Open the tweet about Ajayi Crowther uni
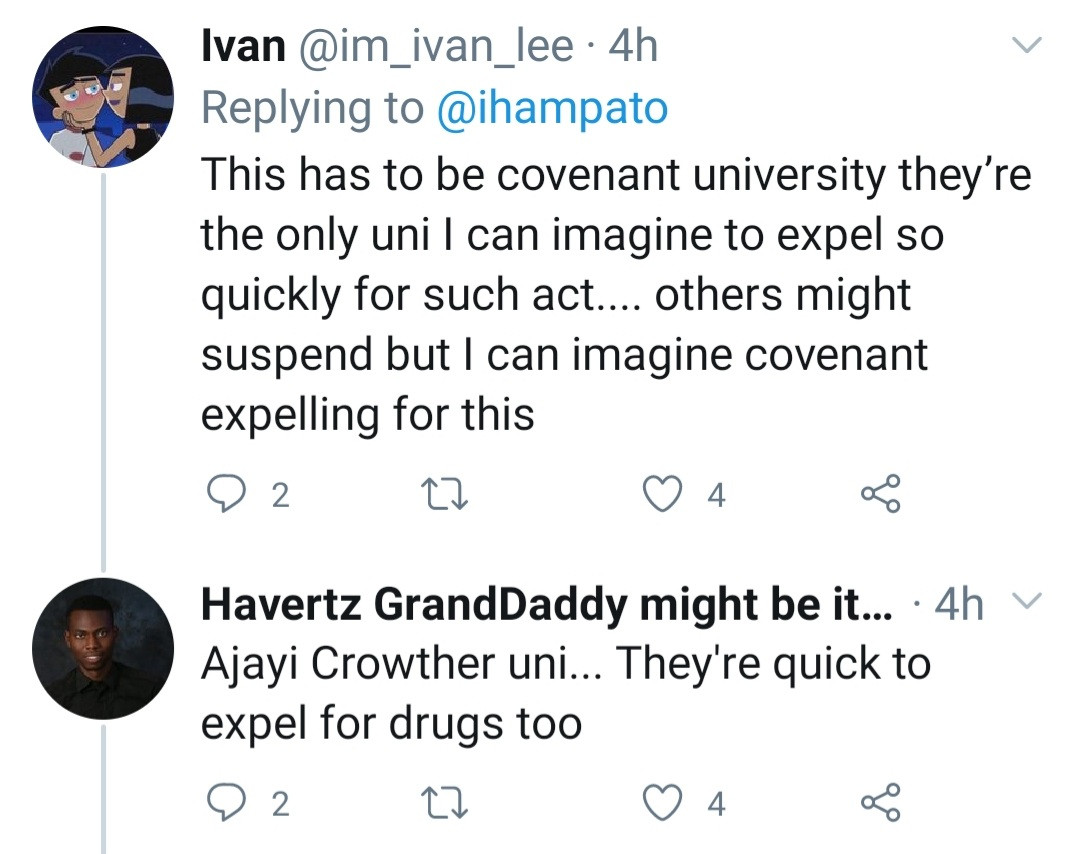The width and height of the screenshot is (1080, 854). [x=565, y=693]
